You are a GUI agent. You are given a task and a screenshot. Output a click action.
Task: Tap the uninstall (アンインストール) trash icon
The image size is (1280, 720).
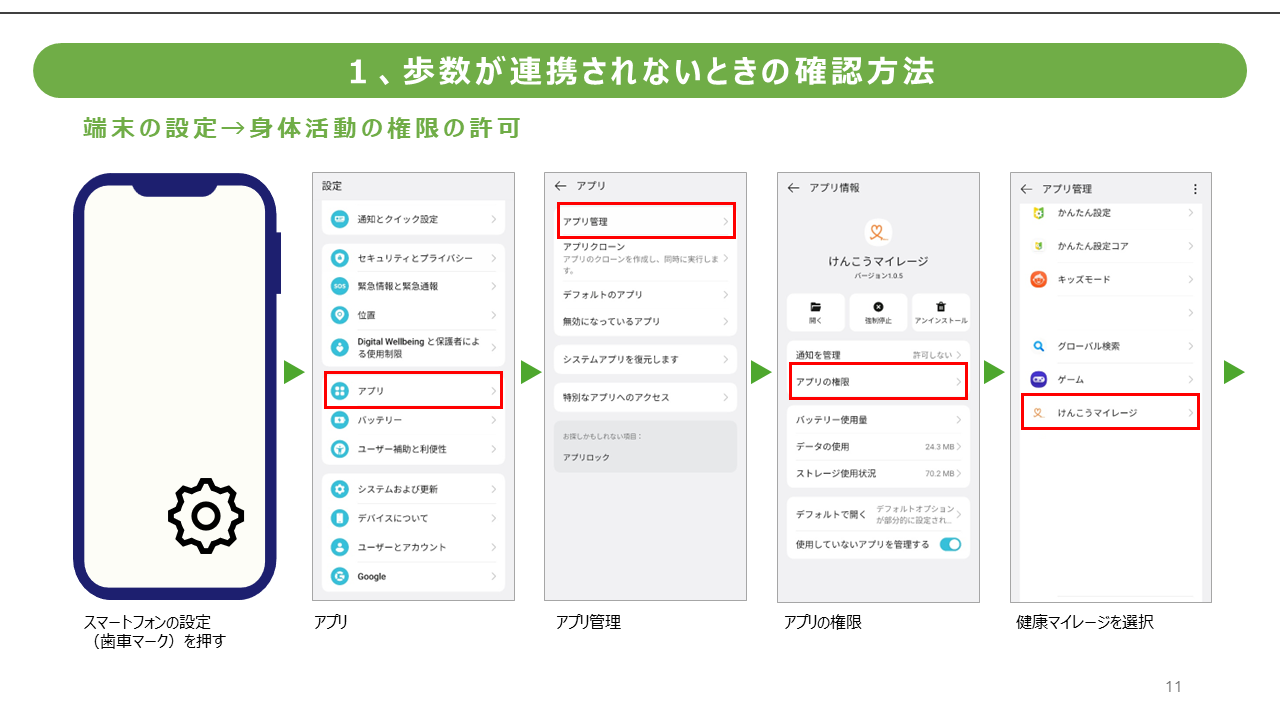tap(940, 308)
